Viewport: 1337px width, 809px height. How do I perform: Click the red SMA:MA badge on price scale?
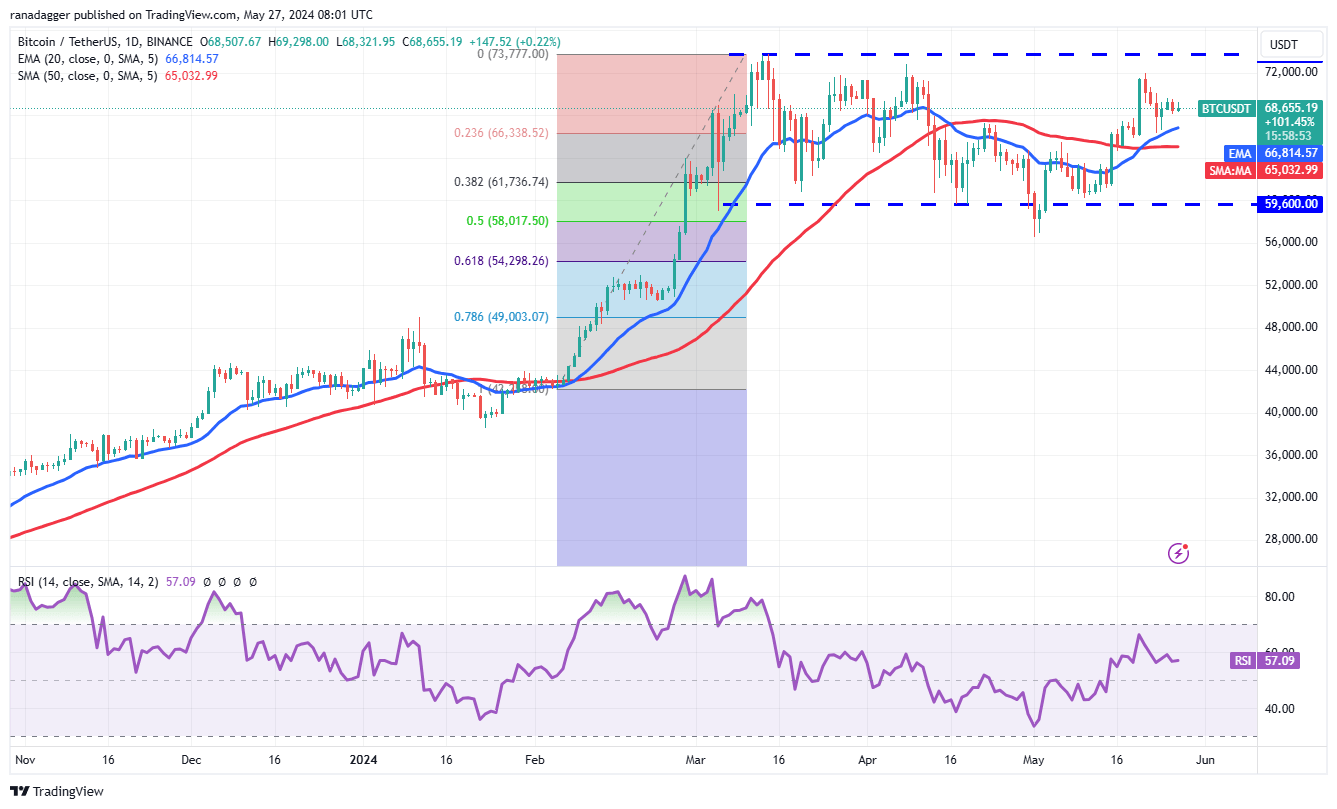pos(1231,170)
